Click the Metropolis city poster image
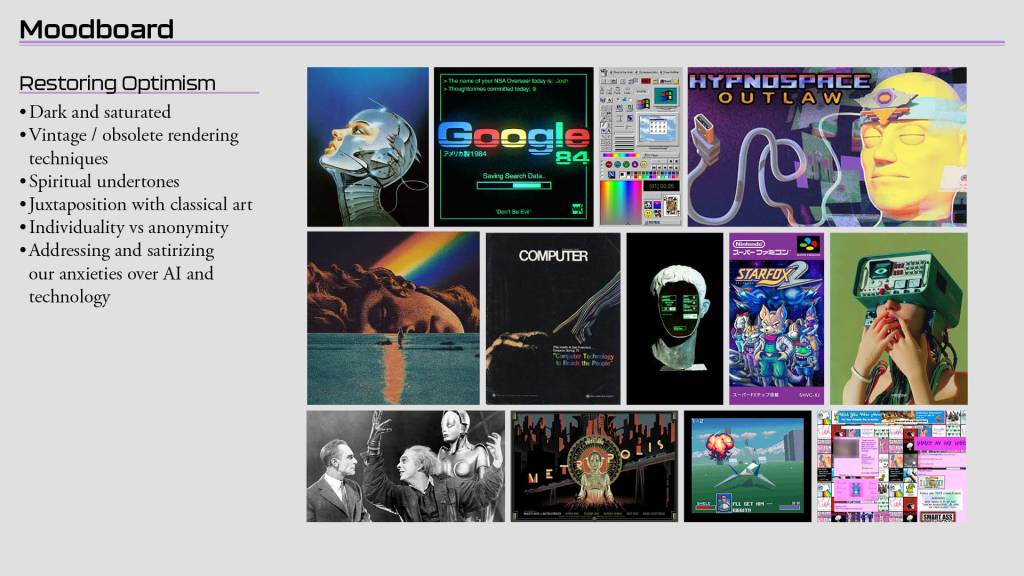Screen dimensions: 1024x576 593,465
